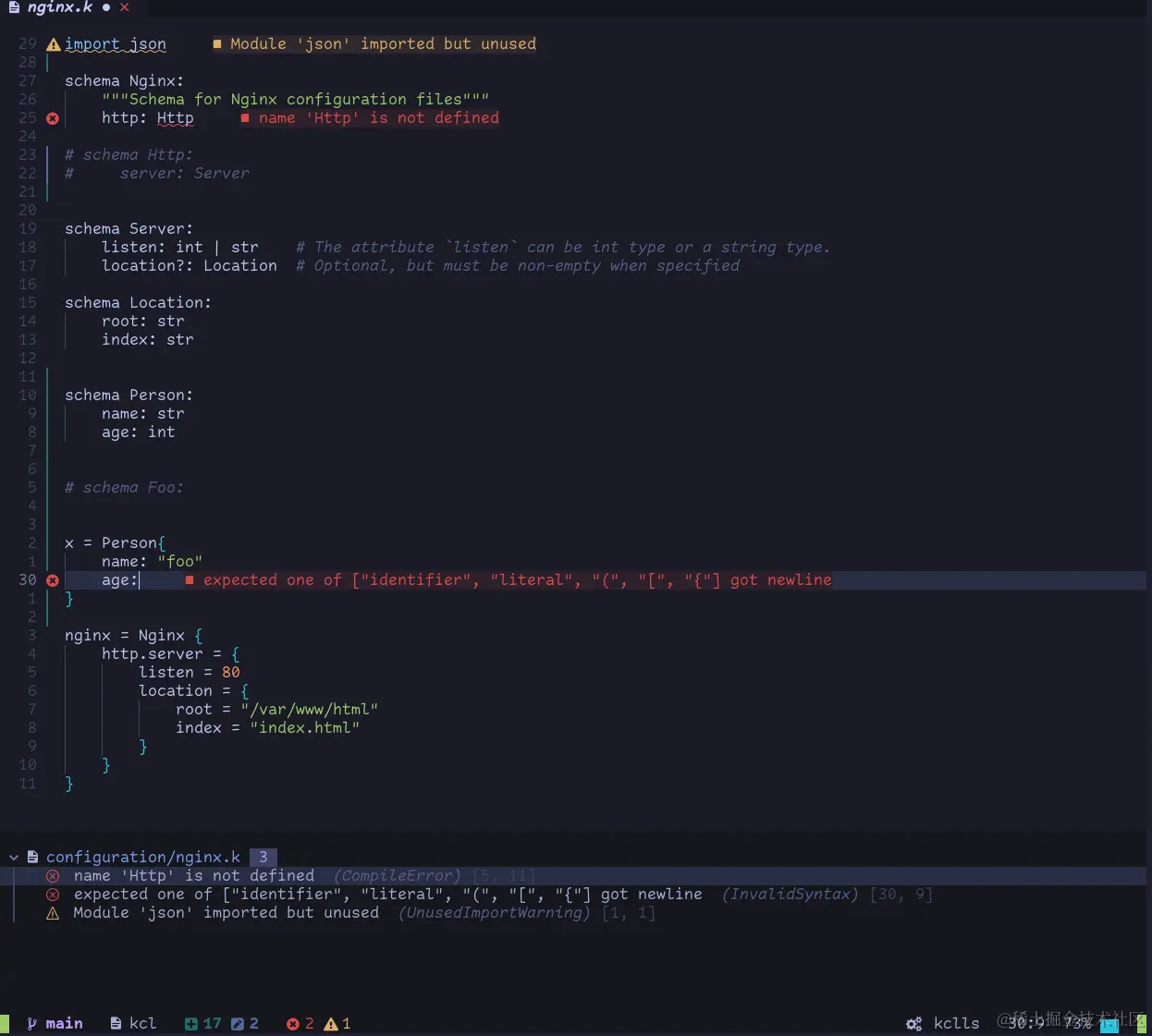Click the comment about attribute `listen` types
Image resolution: width=1152 pixels, height=1036 pixels.
pos(563,248)
